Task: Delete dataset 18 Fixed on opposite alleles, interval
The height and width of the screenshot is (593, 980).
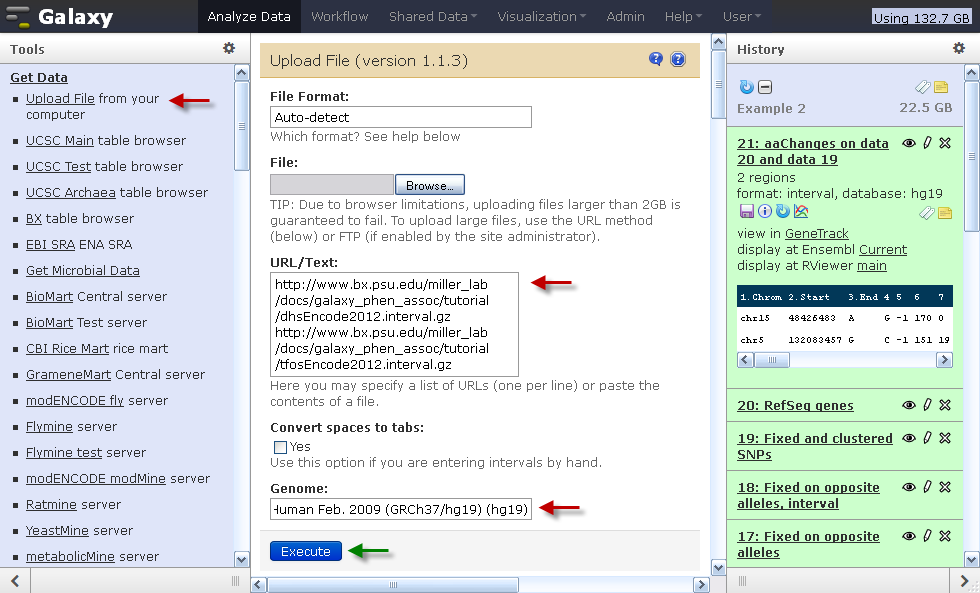Action: click(x=945, y=487)
